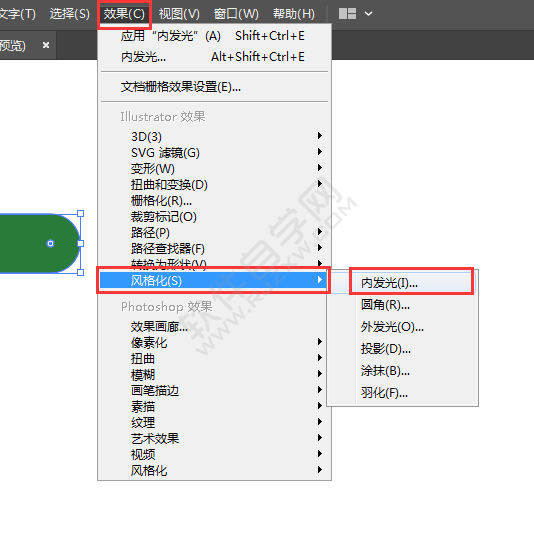The width and height of the screenshot is (534, 533).
Task: Select highlighted 风格化(S) menu item
Action: (x=213, y=281)
